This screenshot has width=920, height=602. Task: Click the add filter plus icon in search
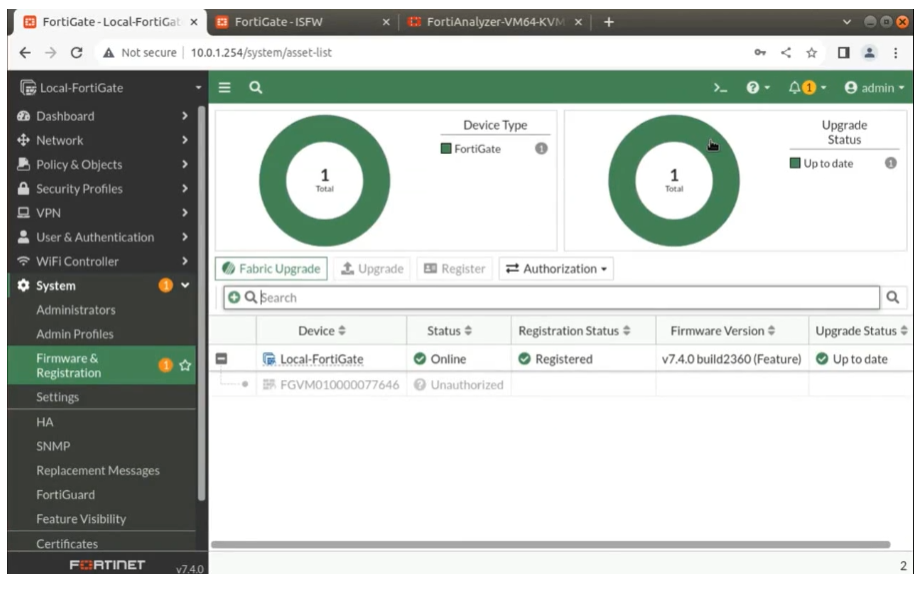click(x=234, y=297)
